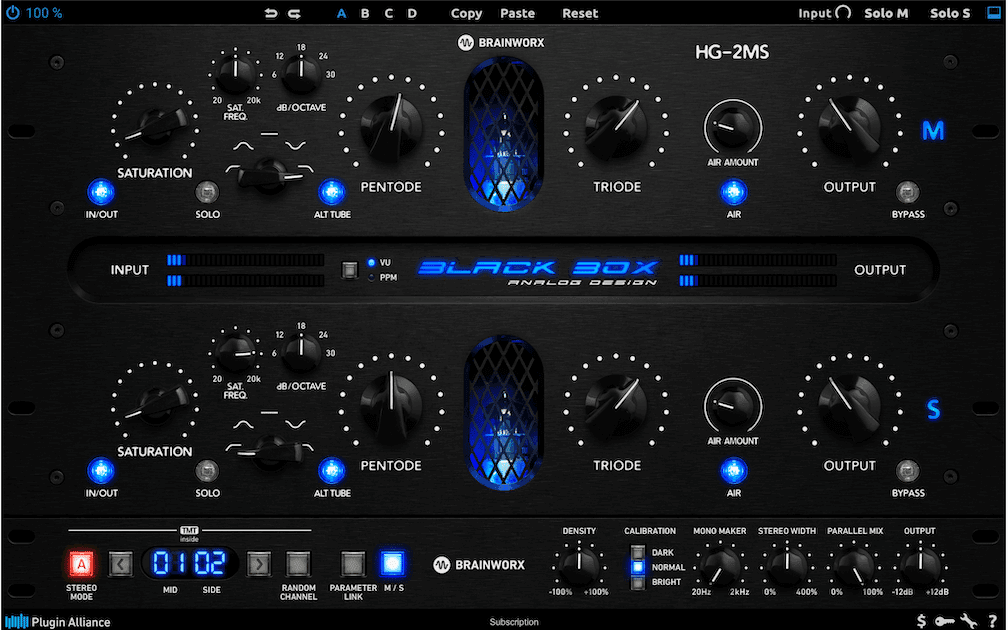This screenshot has height=630, width=1008.
Task: Toggle Mid channel IN/OUT LED button
Action: tap(101, 192)
